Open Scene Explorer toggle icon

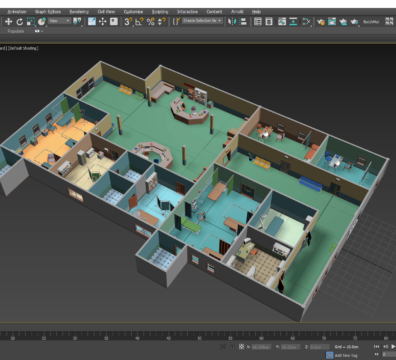(x=258, y=22)
